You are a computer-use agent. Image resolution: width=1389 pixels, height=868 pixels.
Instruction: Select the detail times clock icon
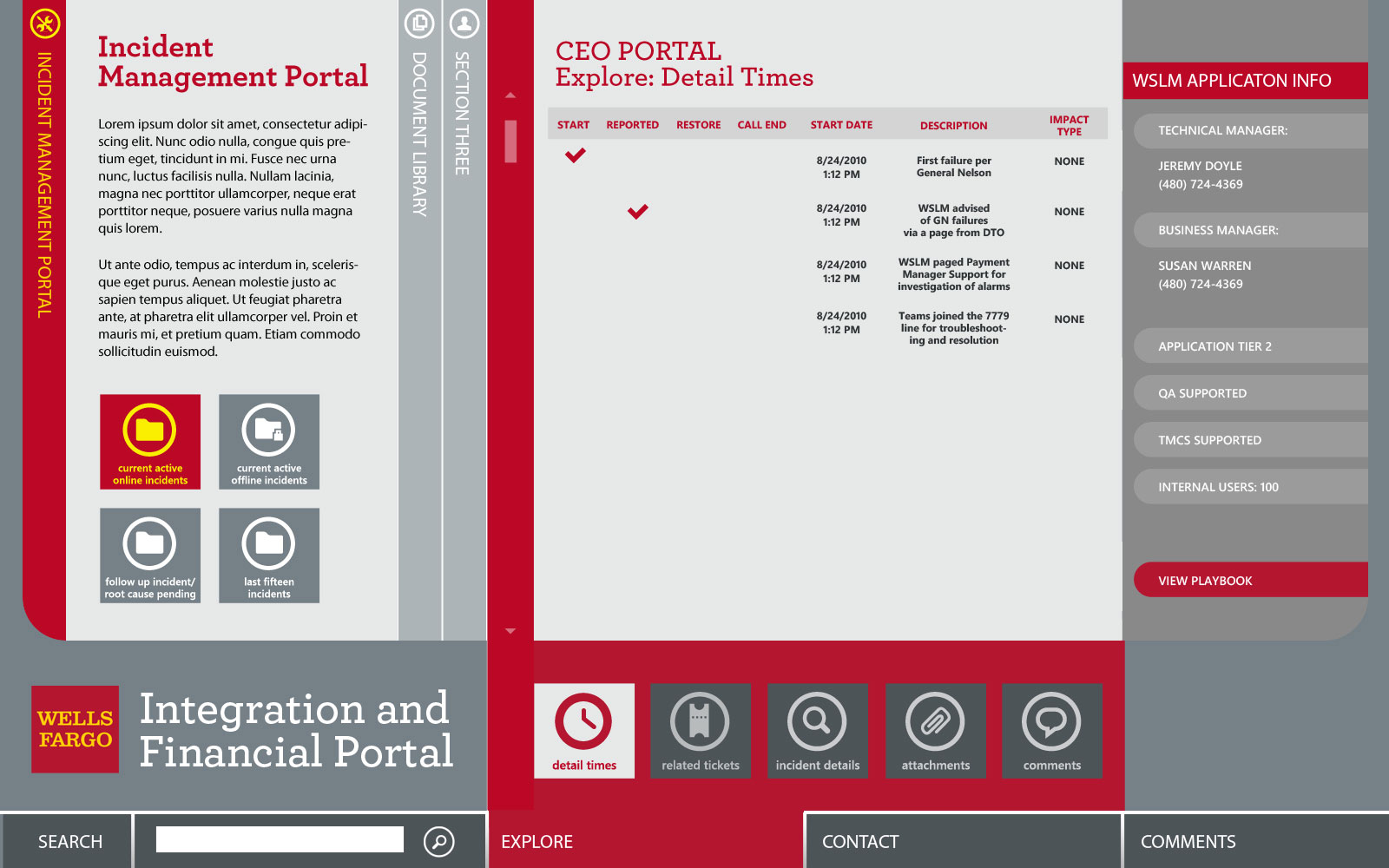(x=584, y=731)
